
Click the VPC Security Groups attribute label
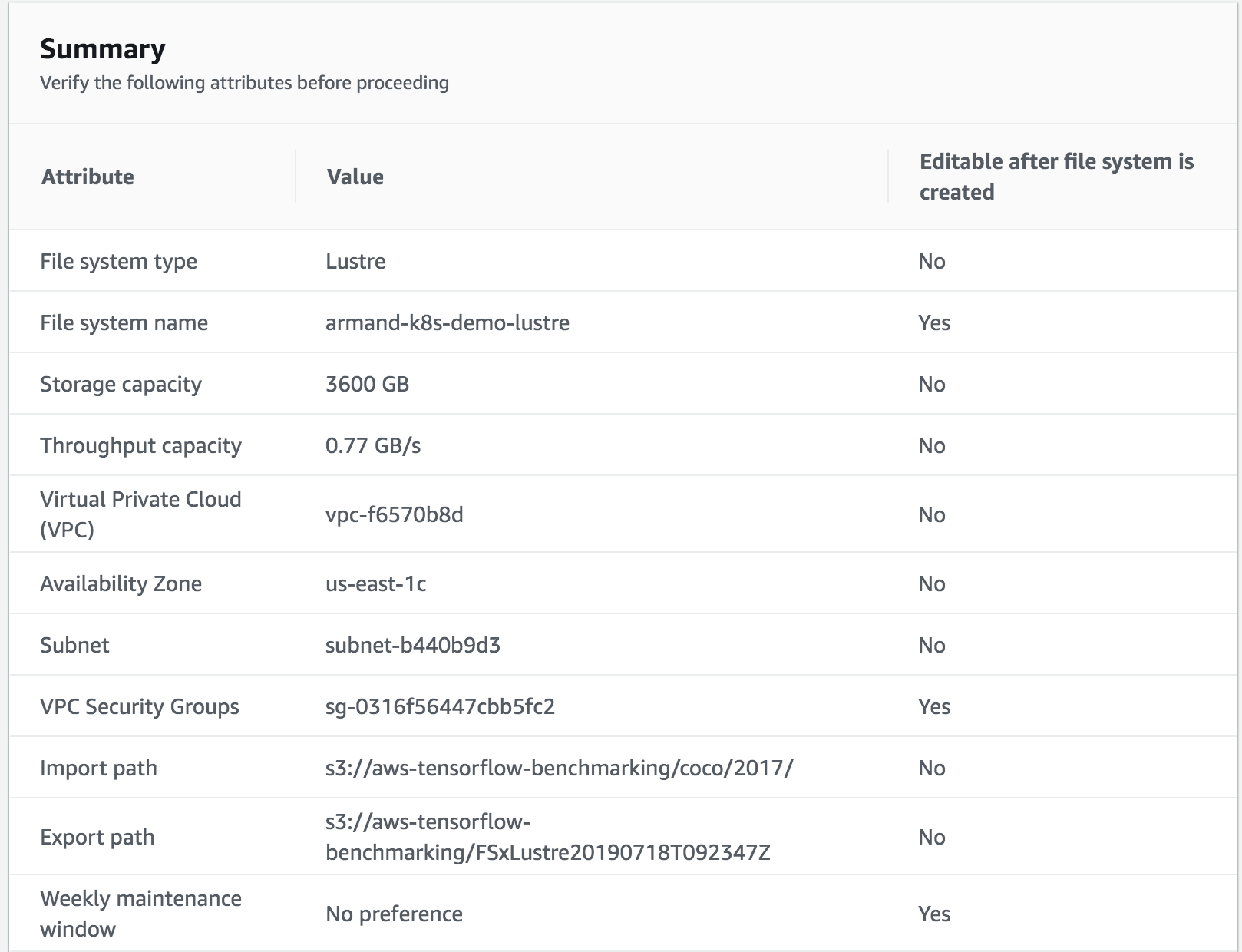coord(140,706)
